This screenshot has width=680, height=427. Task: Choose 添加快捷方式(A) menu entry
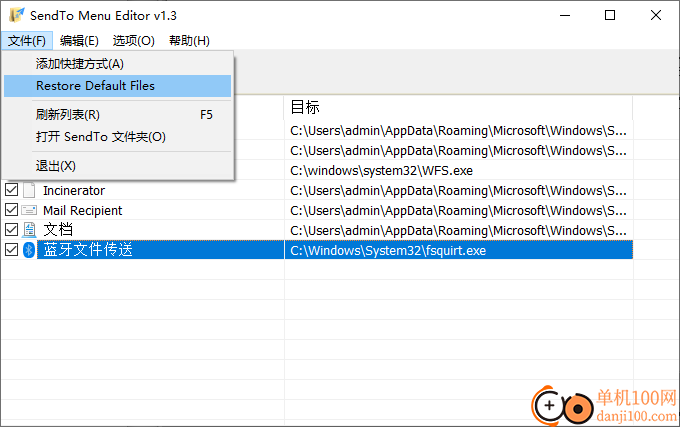118,64
